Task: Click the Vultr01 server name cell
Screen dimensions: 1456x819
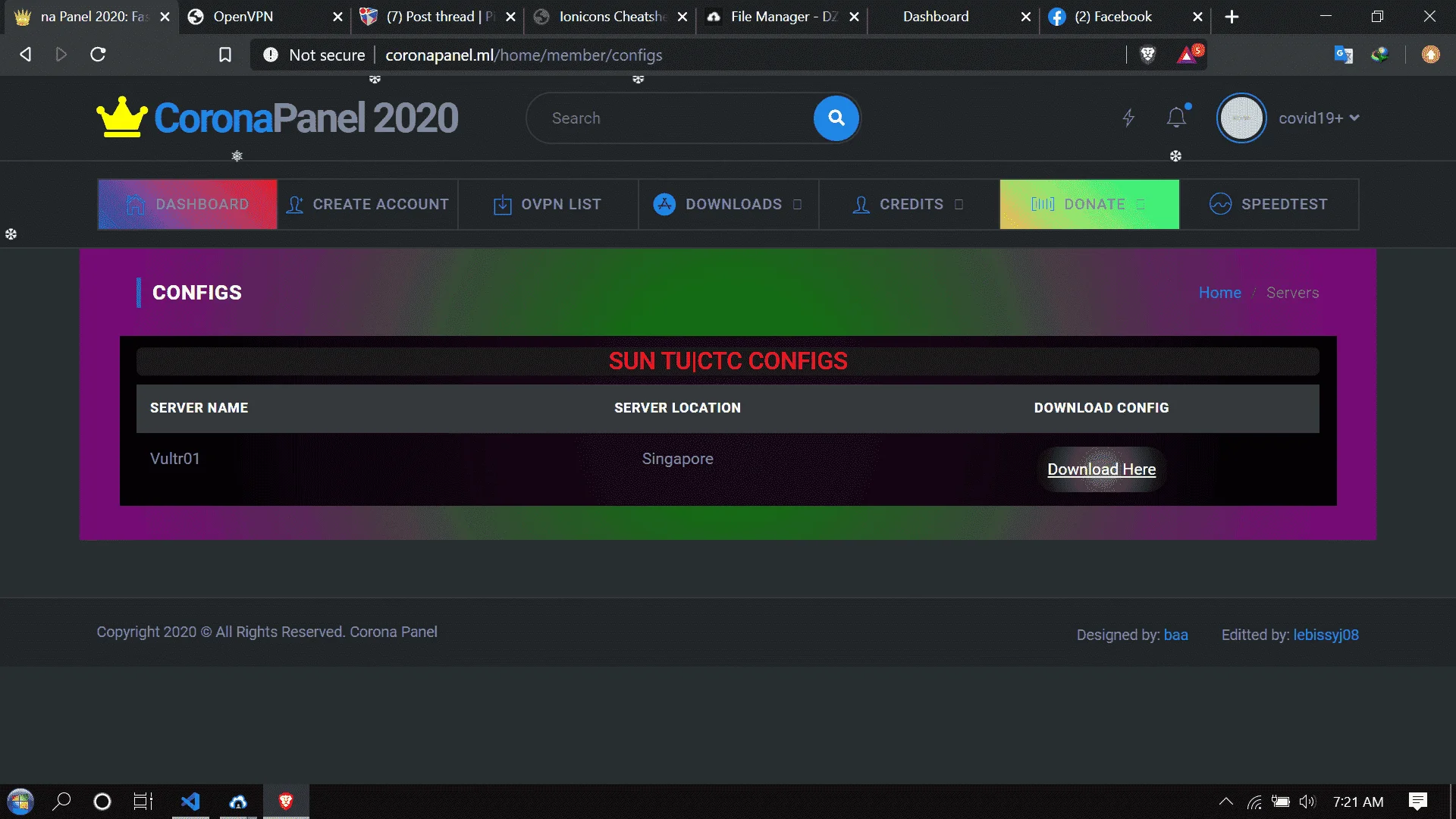Action: click(175, 459)
